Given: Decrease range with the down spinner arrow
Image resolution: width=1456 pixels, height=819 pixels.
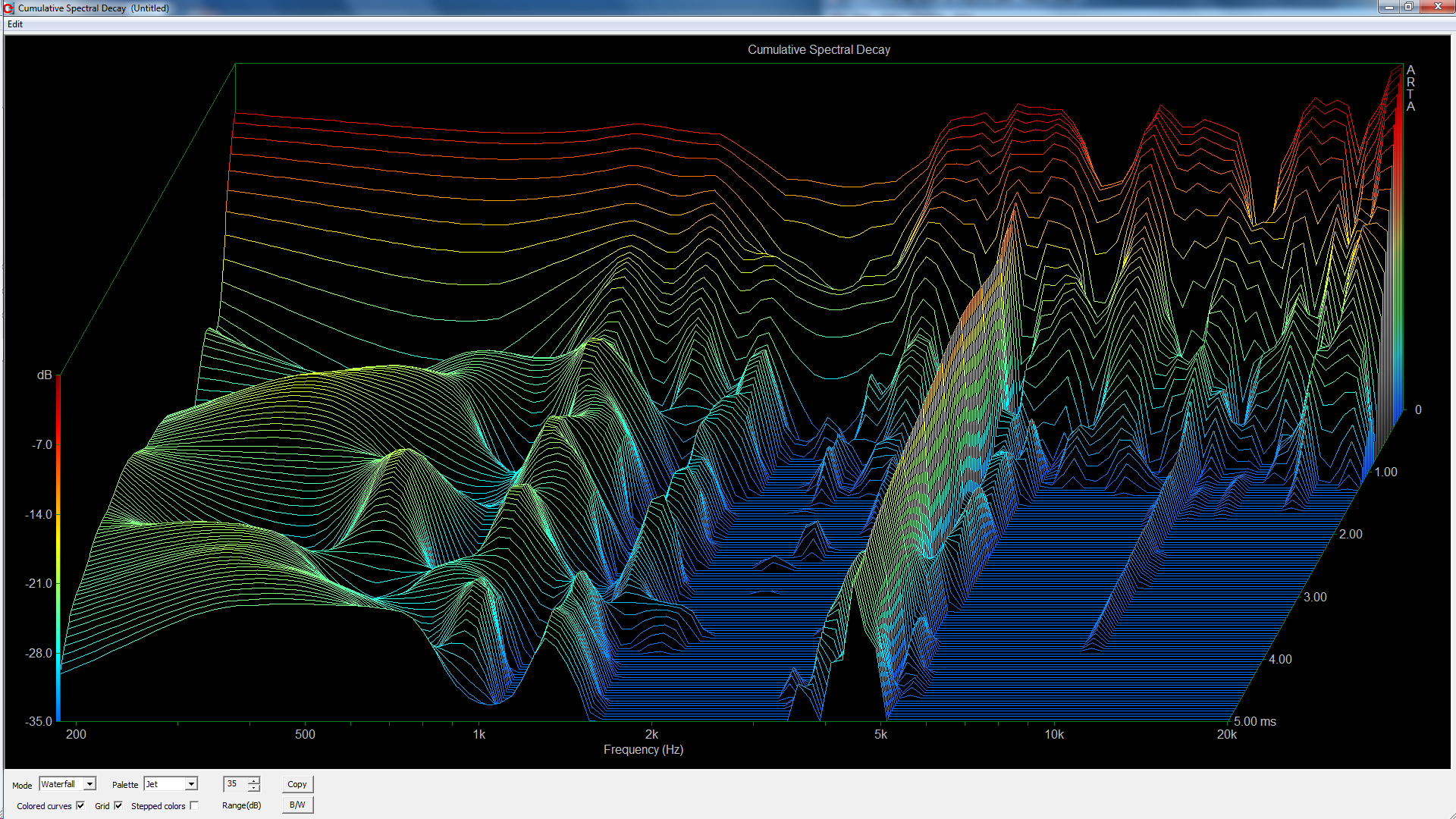Looking at the screenshot, I should click(254, 788).
